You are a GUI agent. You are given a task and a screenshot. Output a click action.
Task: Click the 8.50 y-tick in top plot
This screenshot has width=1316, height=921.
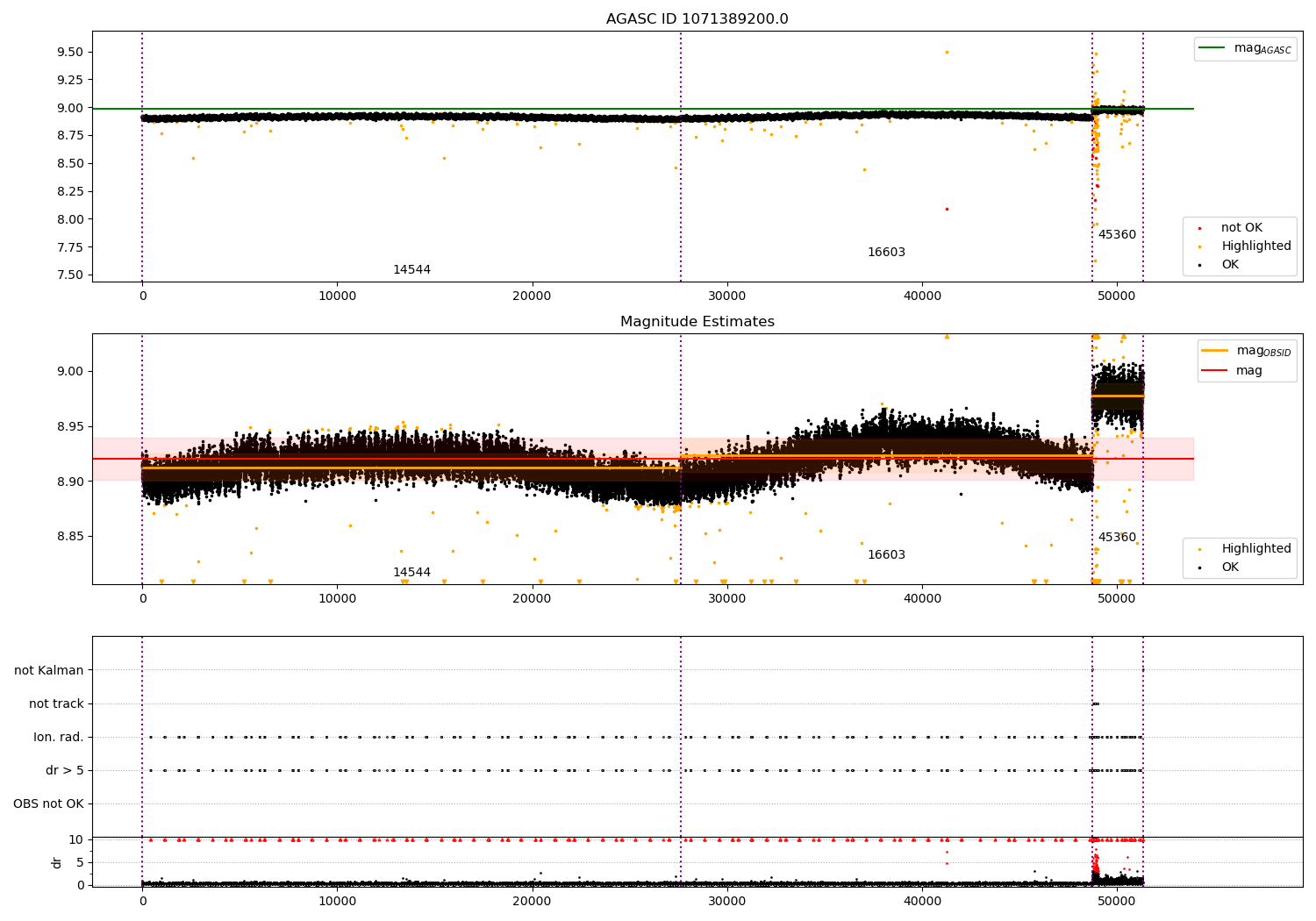(x=70, y=164)
